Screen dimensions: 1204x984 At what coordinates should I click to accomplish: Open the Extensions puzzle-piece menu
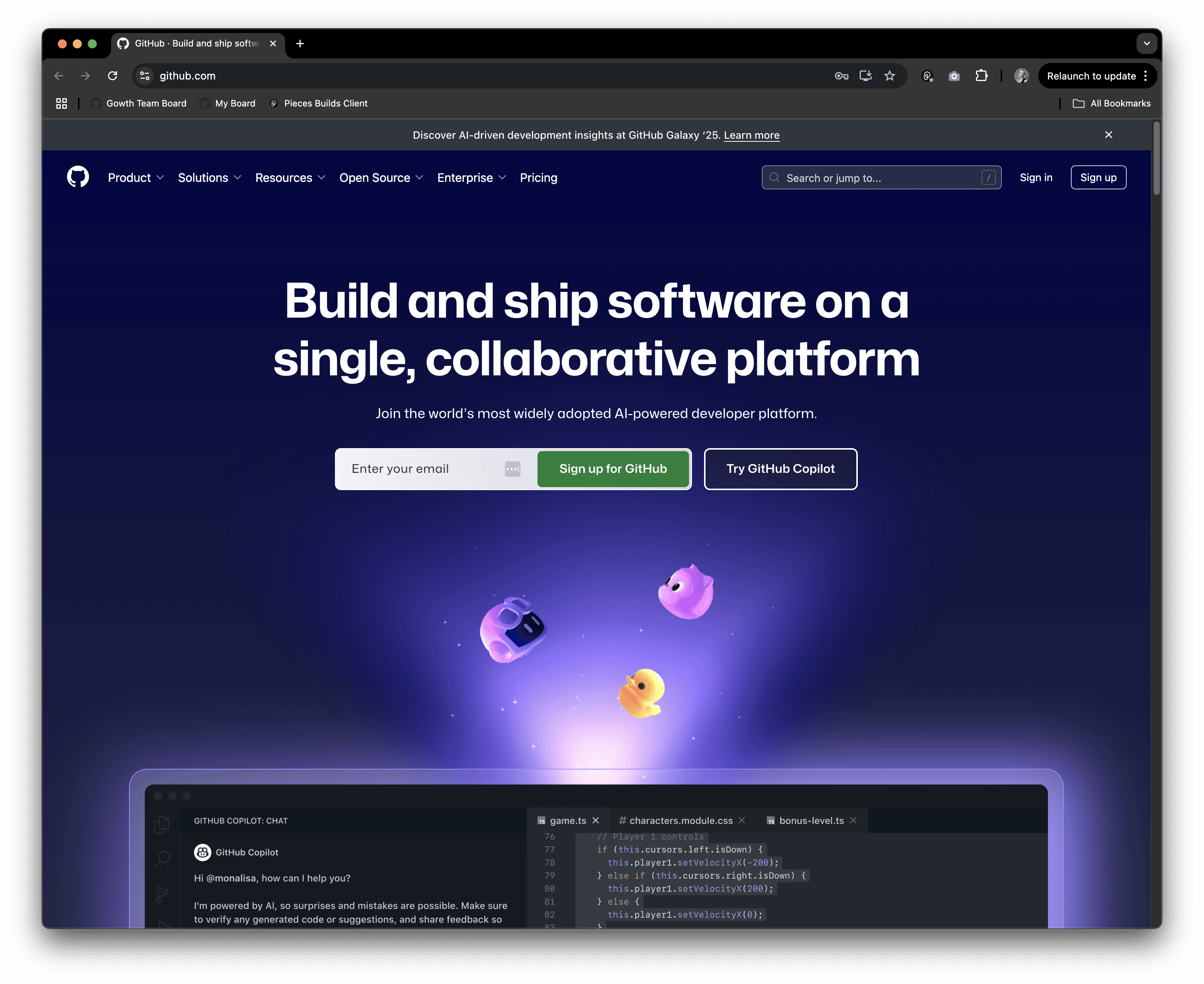click(982, 76)
